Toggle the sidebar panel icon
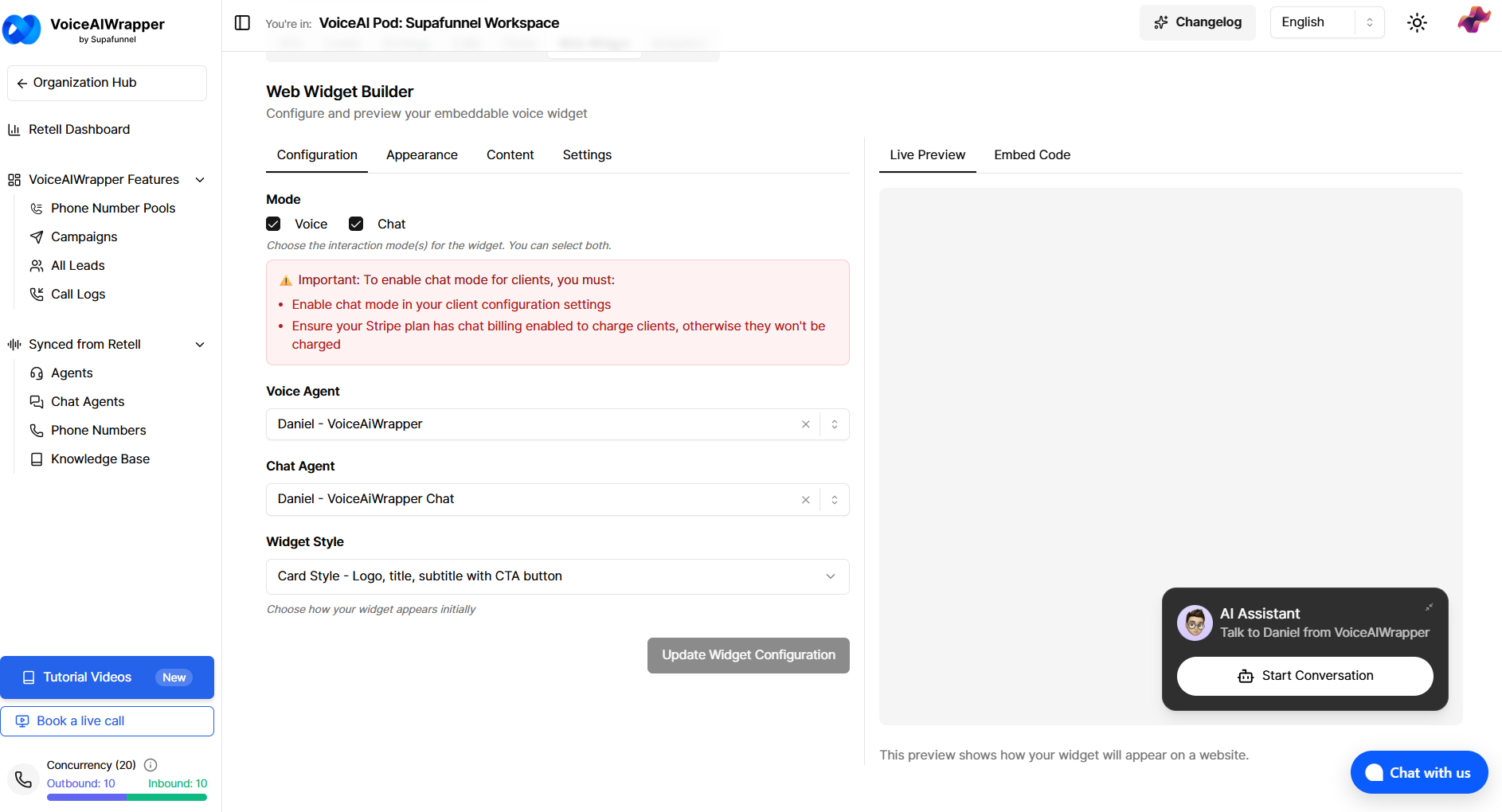The width and height of the screenshot is (1502, 812). click(x=242, y=23)
